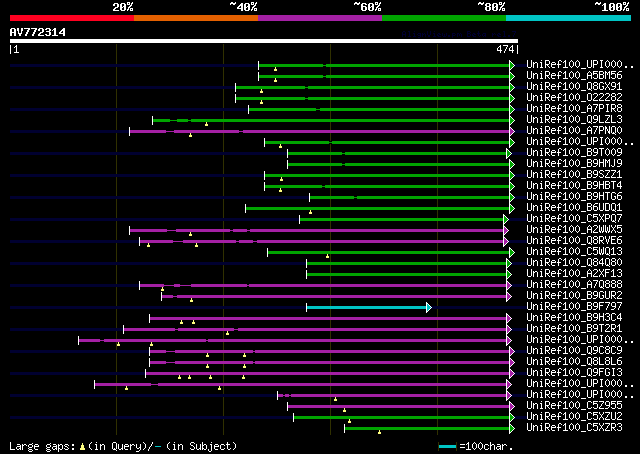This screenshot has width=640, height=454.
Task: Click the green arrowhead ending the C5XPQ7 alignment
Action: (506, 219)
